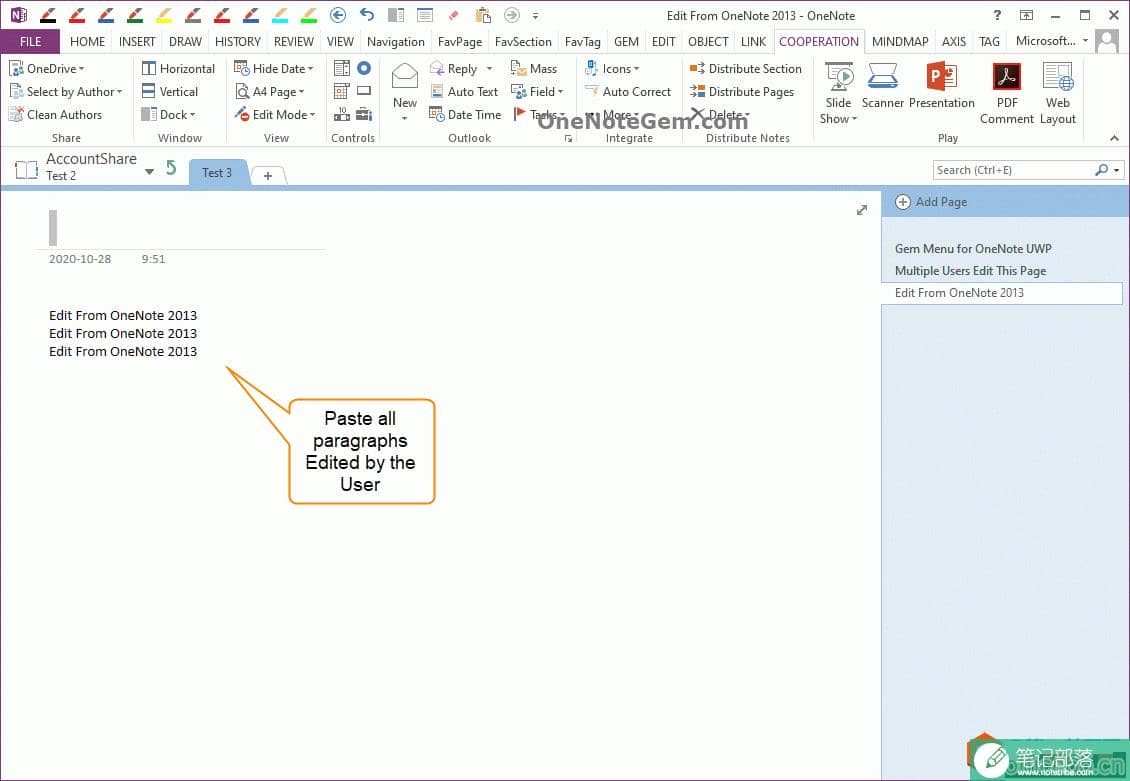Click the Back navigation arrow
This screenshot has width=1130, height=781.
point(337,14)
